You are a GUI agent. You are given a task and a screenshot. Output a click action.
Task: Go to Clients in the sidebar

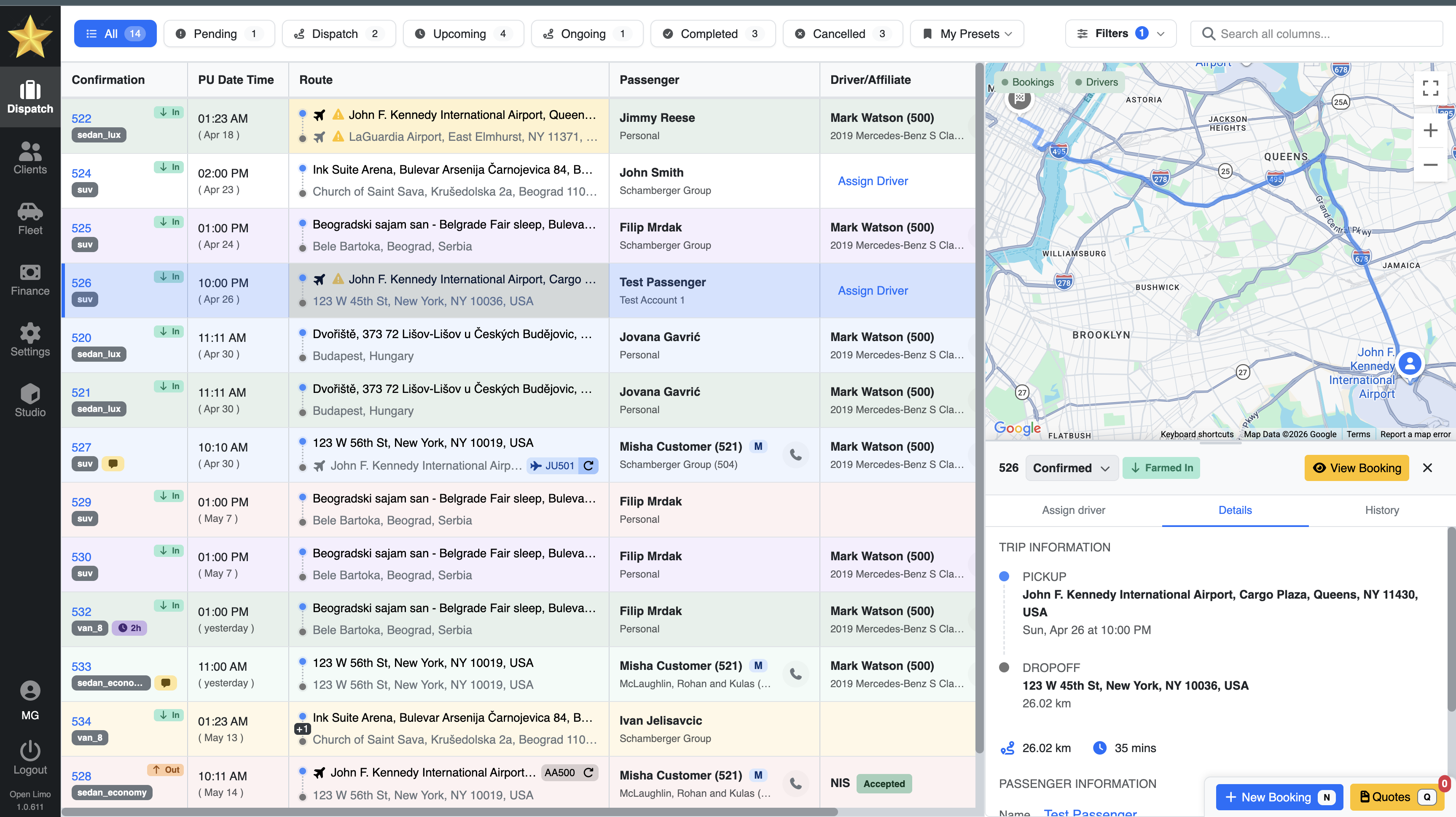(30, 158)
